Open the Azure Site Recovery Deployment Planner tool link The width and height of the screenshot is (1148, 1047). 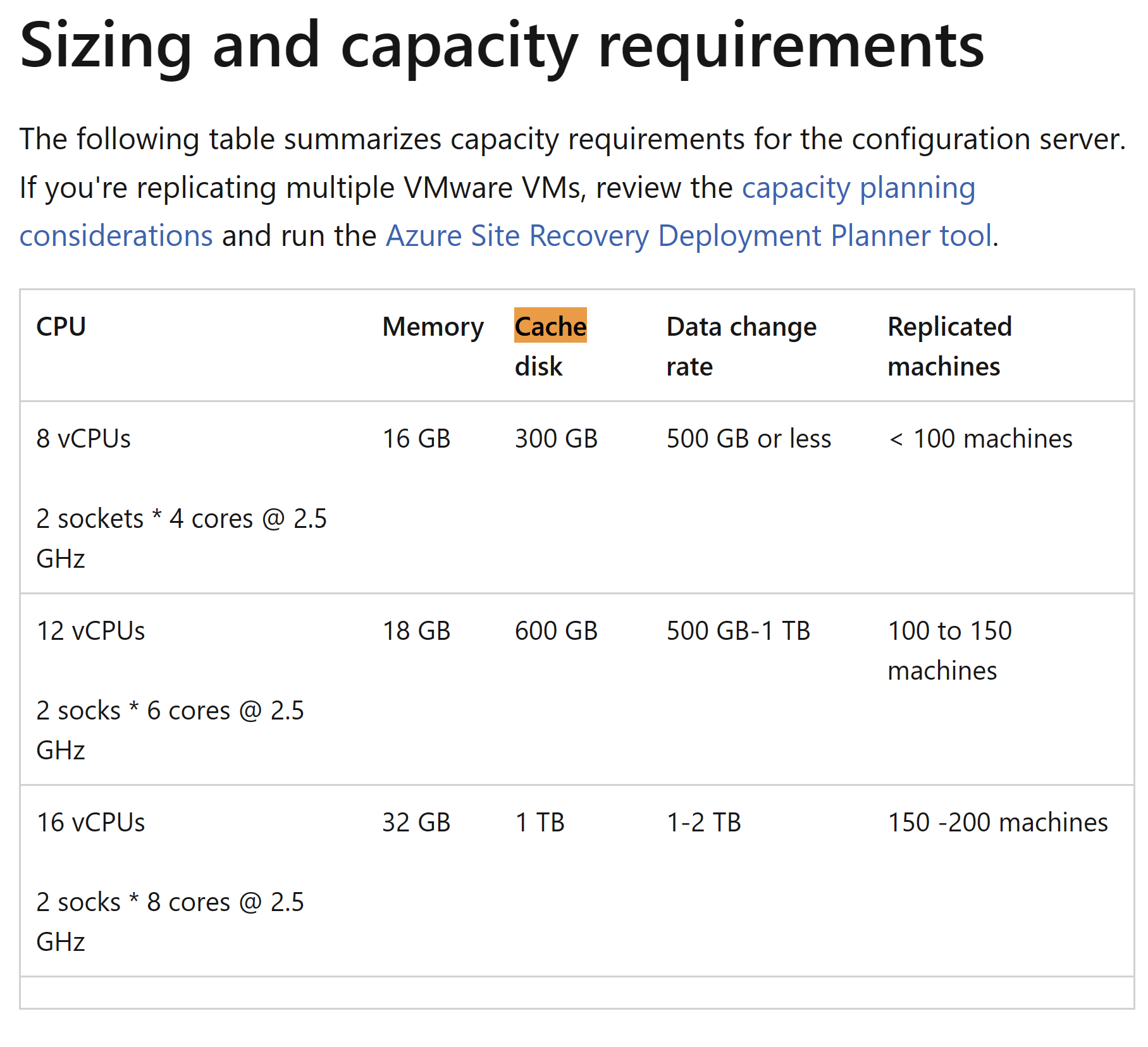click(688, 236)
